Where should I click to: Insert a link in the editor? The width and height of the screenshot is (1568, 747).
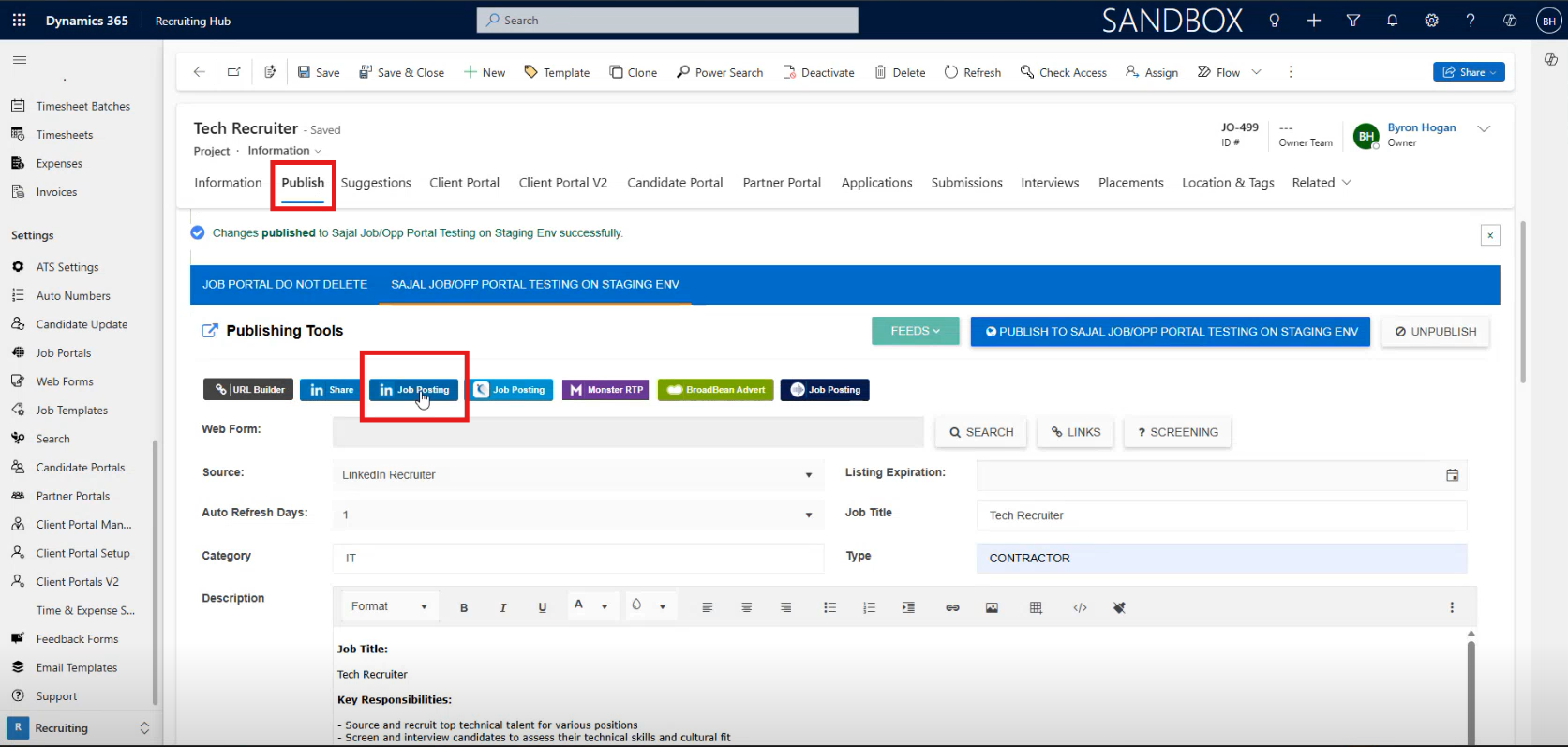click(x=952, y=607)
